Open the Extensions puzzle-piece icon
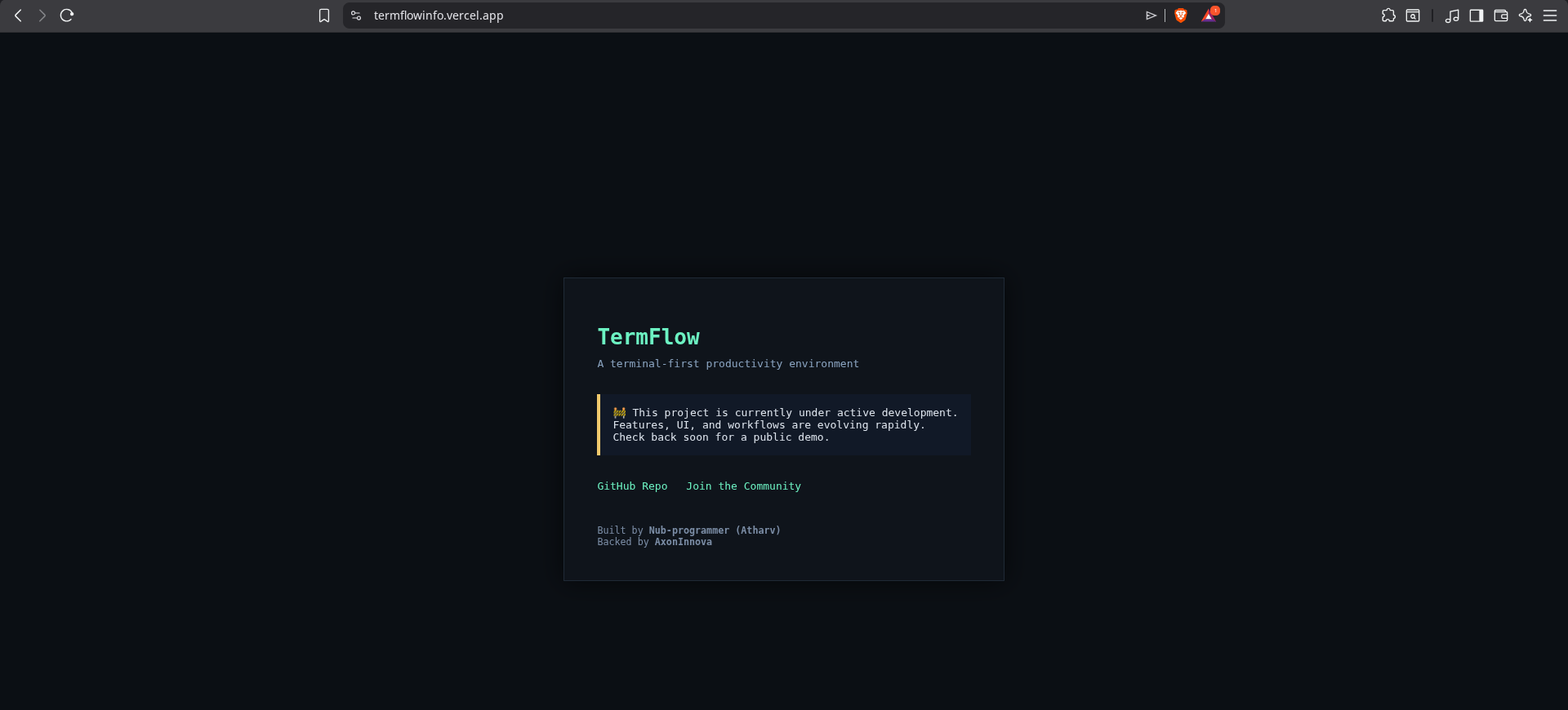The image size is (1568, 710). [x=1388, y=16]
